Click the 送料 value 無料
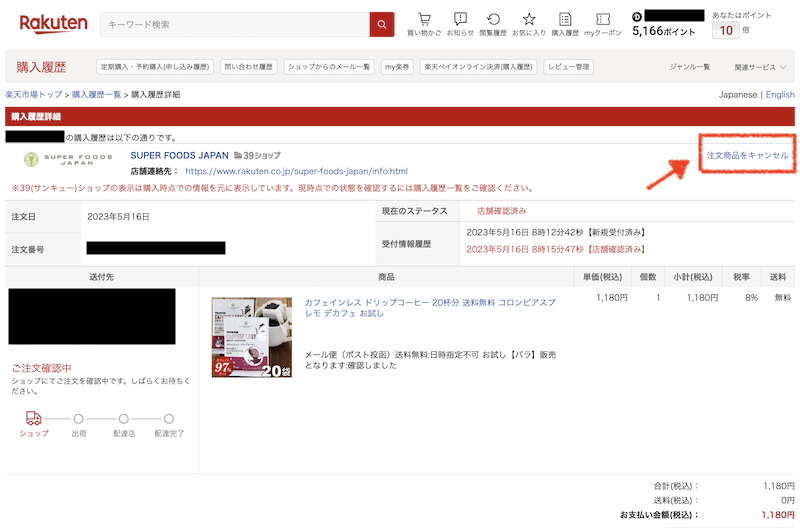800x528 pixels. 783,297
